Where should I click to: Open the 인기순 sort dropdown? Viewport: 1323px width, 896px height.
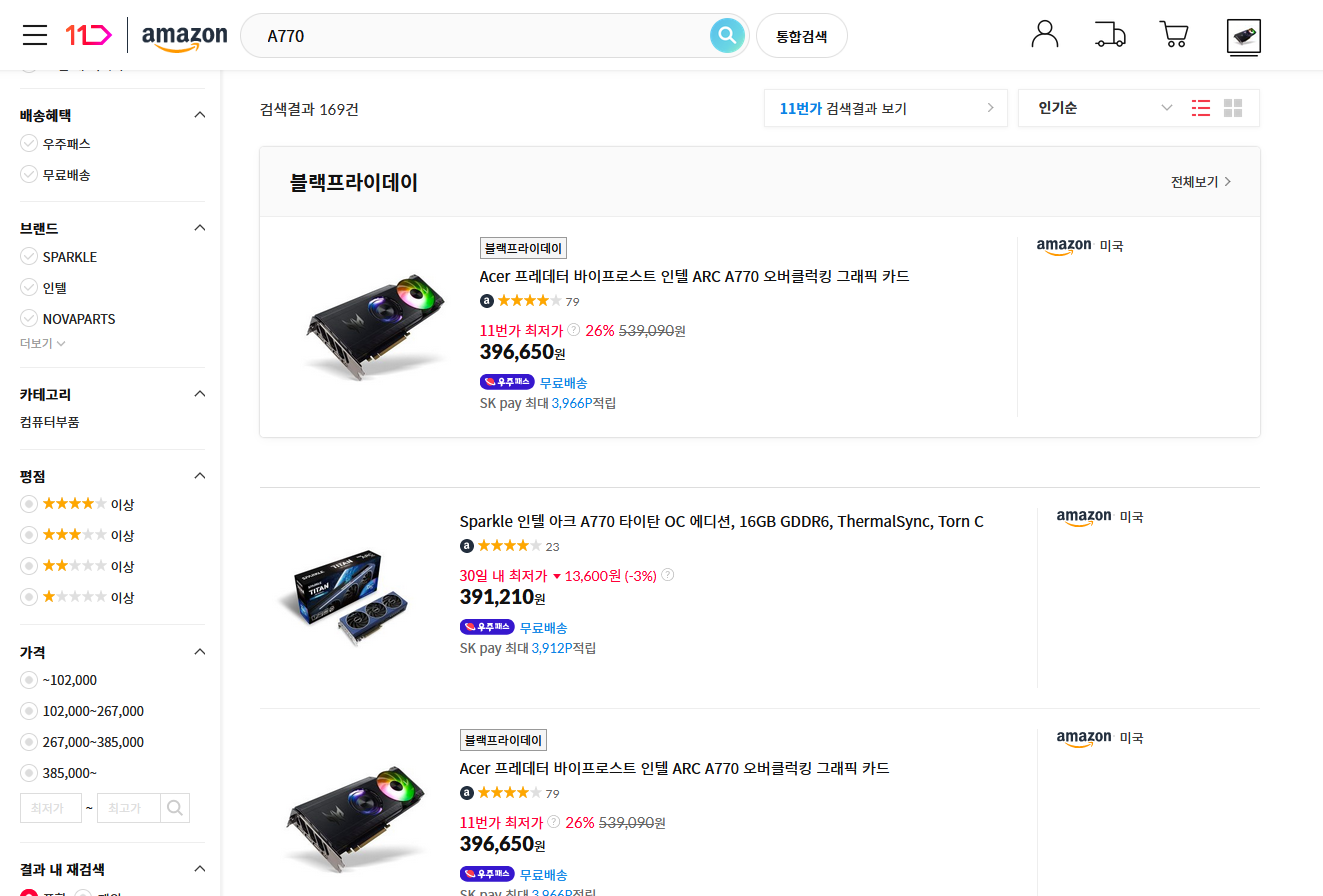1104,108
